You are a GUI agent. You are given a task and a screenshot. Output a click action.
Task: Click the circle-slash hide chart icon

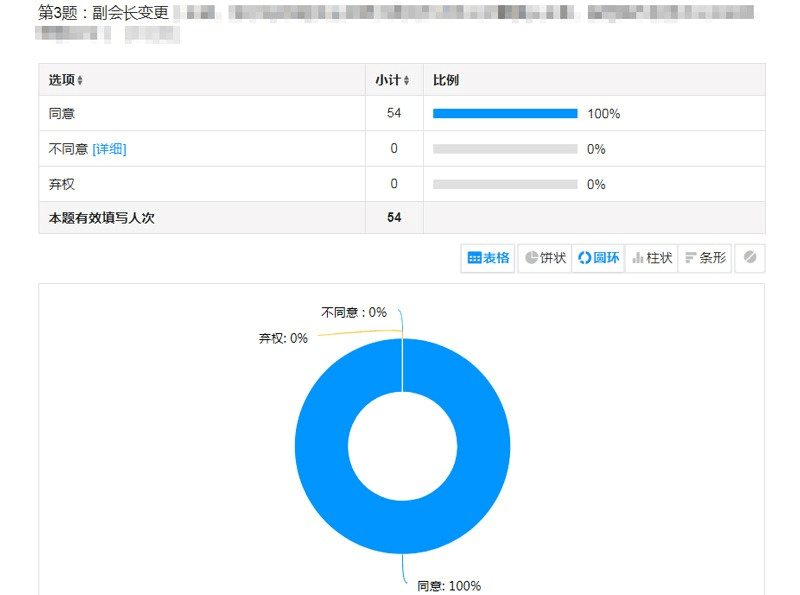coord(750,258)
